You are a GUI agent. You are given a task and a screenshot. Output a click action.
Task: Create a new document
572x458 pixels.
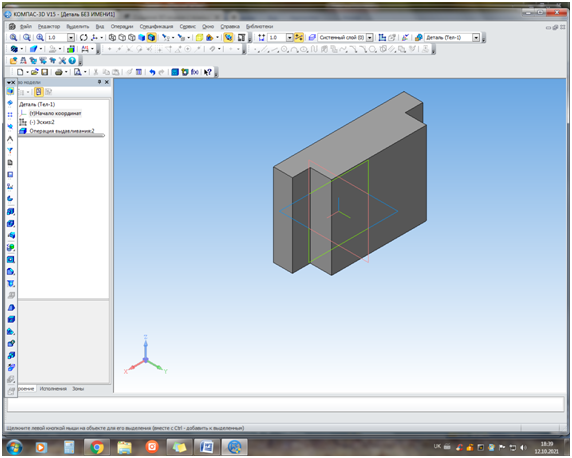pos(20,72)
